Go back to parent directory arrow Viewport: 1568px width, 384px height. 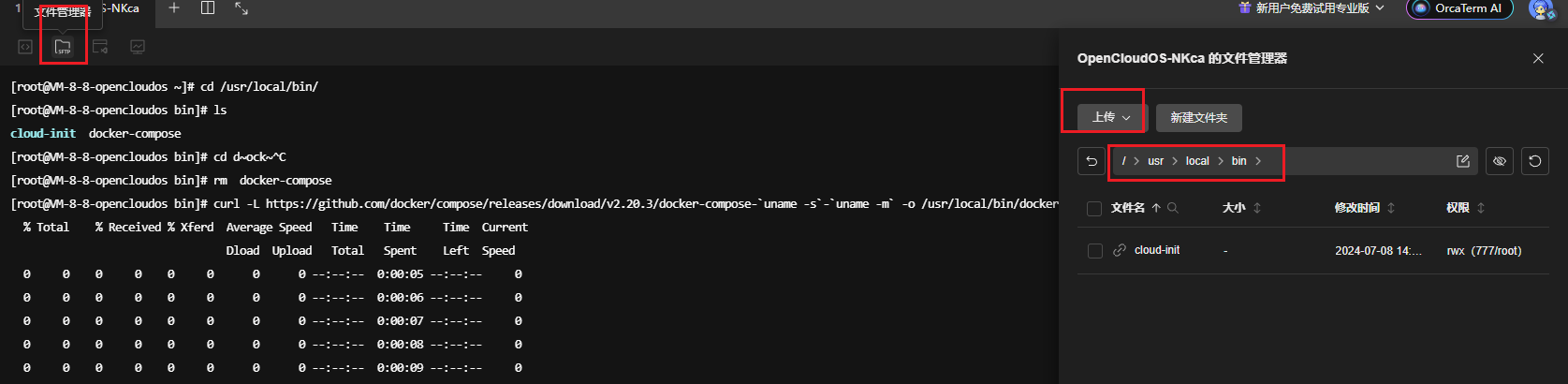coord(1092,161)
